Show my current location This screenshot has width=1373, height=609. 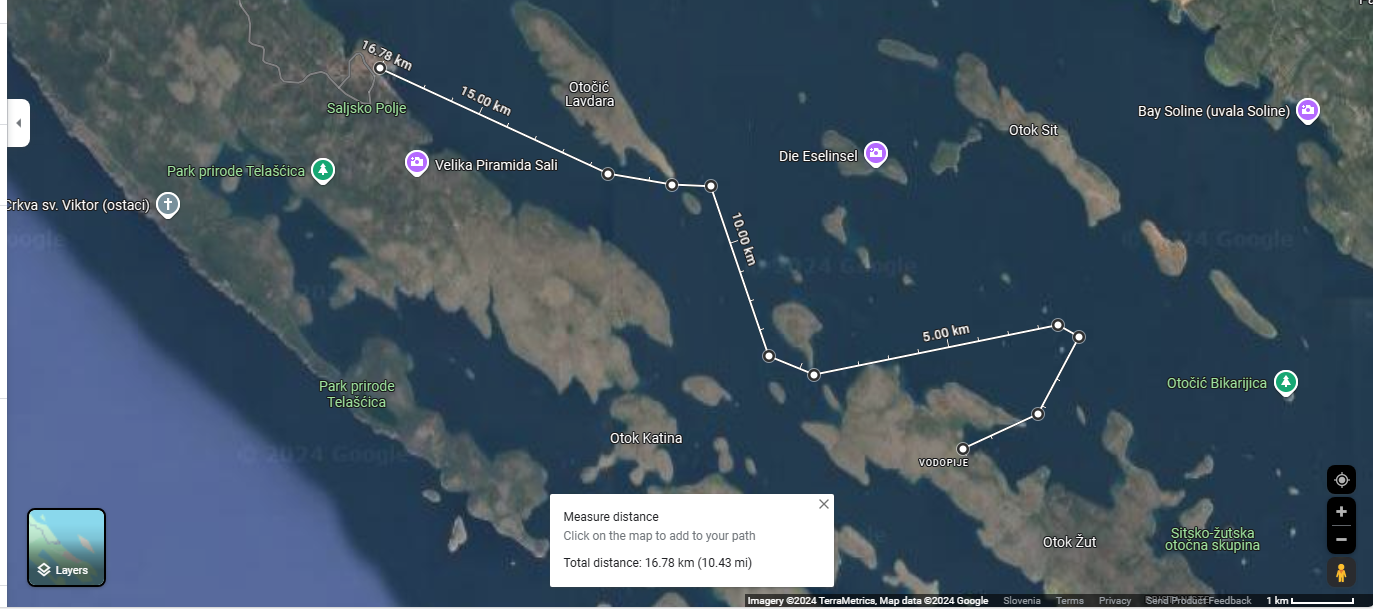1341,479
